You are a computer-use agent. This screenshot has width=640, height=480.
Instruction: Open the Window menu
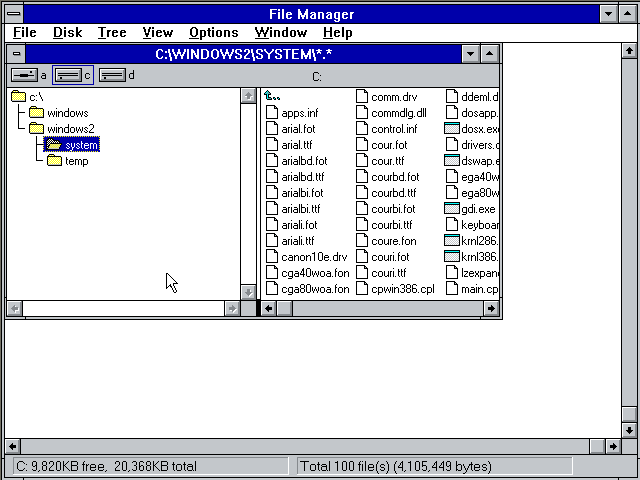[280, 32]
